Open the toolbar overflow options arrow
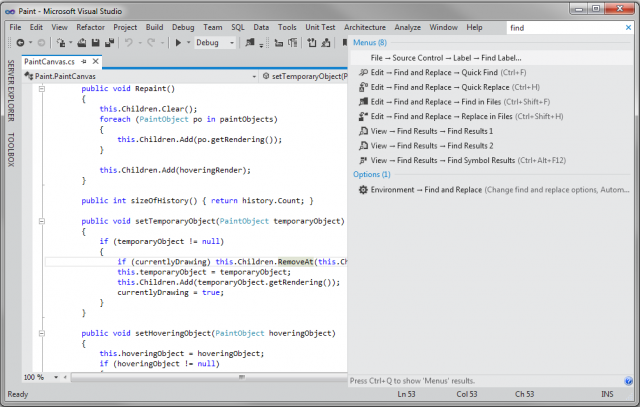640x407 pixels. point(261,44)
